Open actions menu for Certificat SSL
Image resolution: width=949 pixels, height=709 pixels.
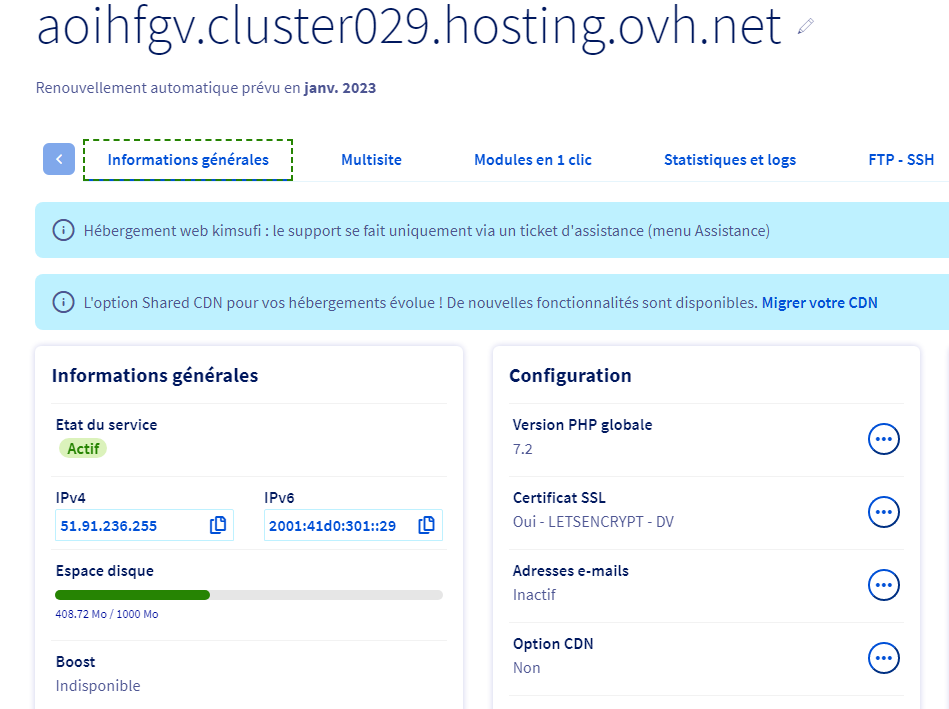pyautogui.click(x=883, y=511)
